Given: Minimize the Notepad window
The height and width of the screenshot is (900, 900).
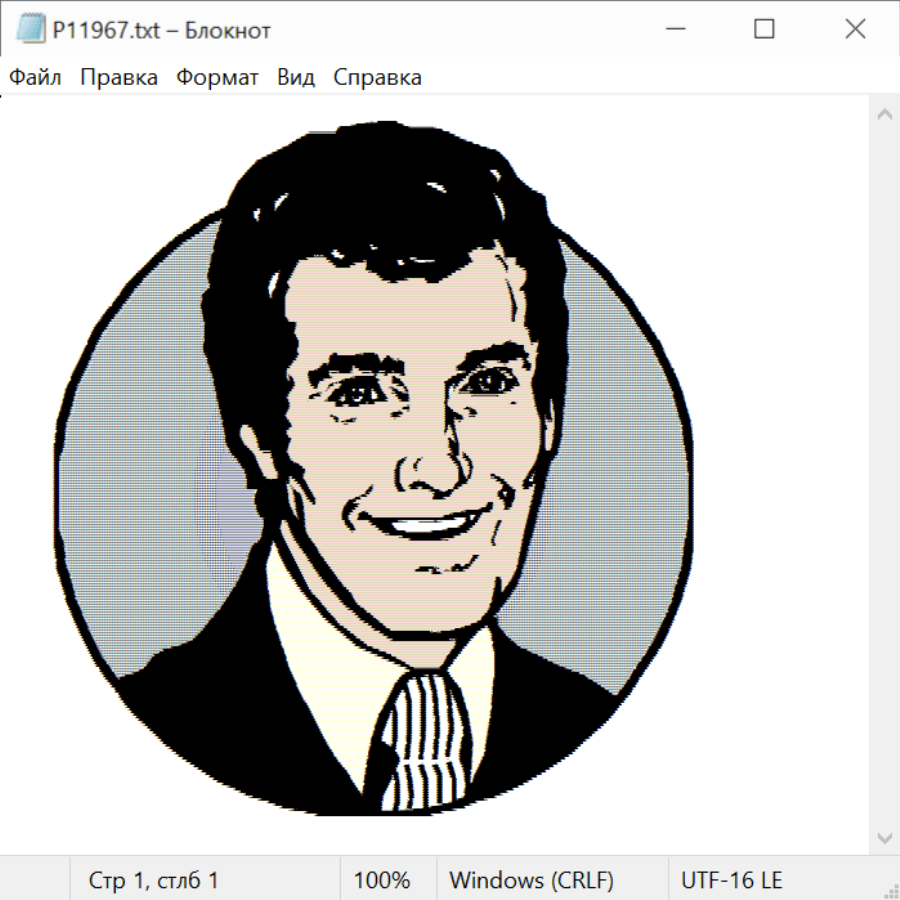Looking at the screenshot, I should click(x=674, y=30).
